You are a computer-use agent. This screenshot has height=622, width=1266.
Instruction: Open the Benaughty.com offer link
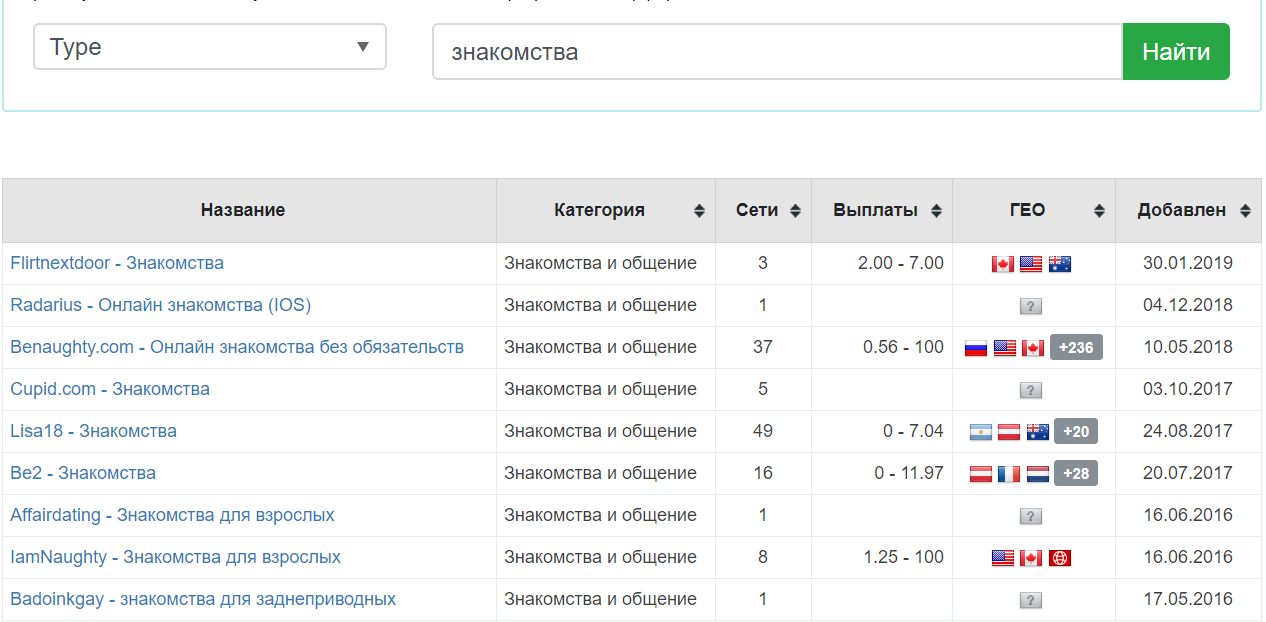coord(237,347)
